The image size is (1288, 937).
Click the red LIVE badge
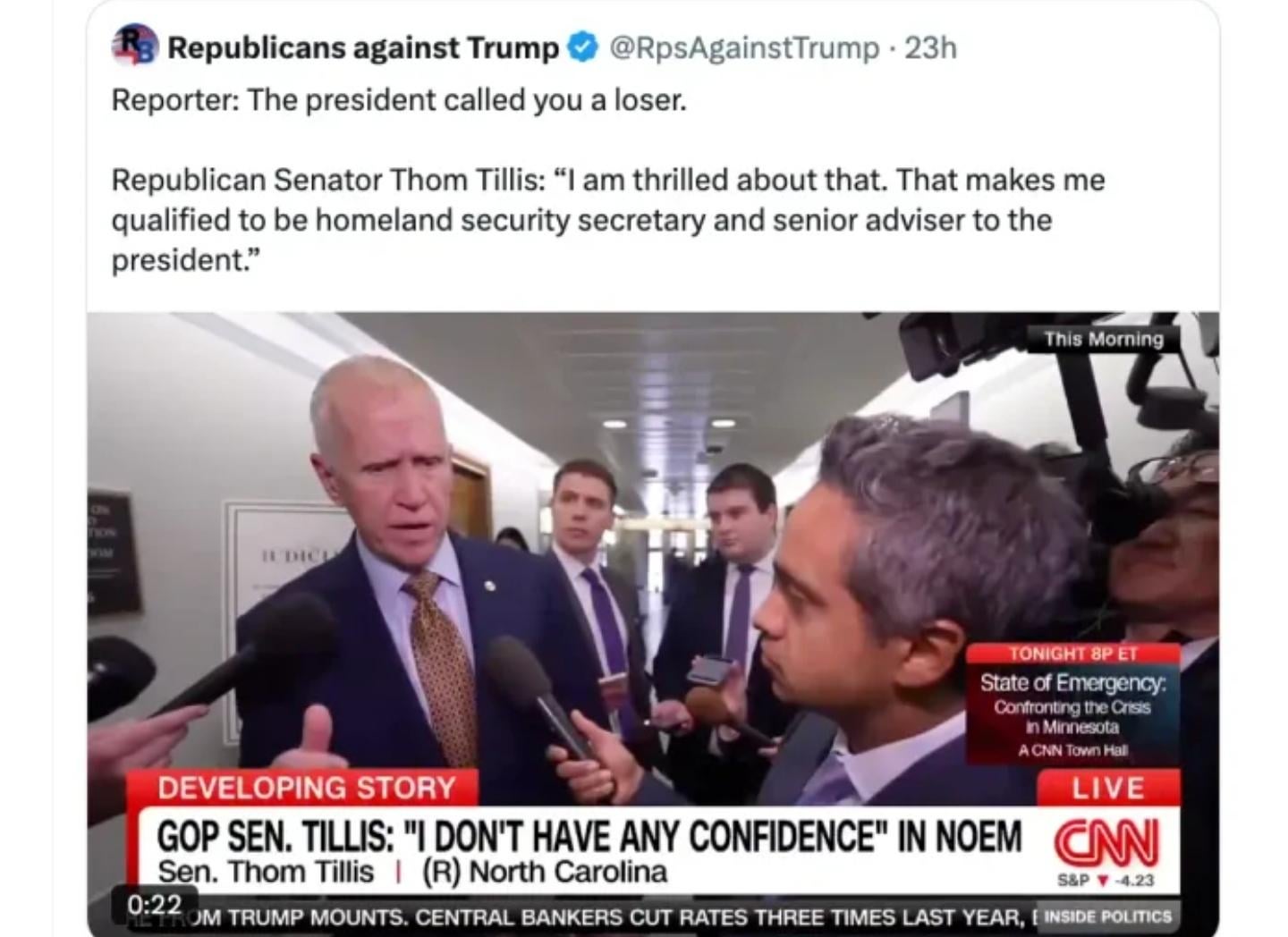click(1107, 788)
